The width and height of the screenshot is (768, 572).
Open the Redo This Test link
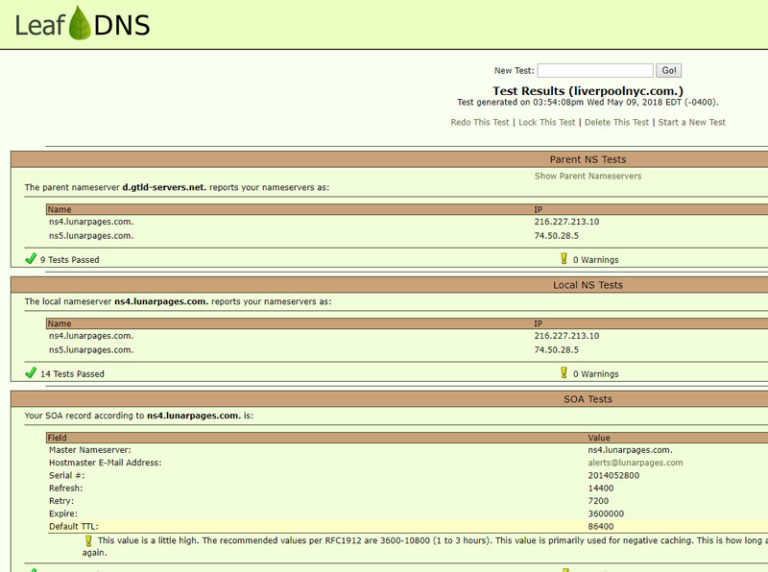pyautogui.click(x=480, y=122)
